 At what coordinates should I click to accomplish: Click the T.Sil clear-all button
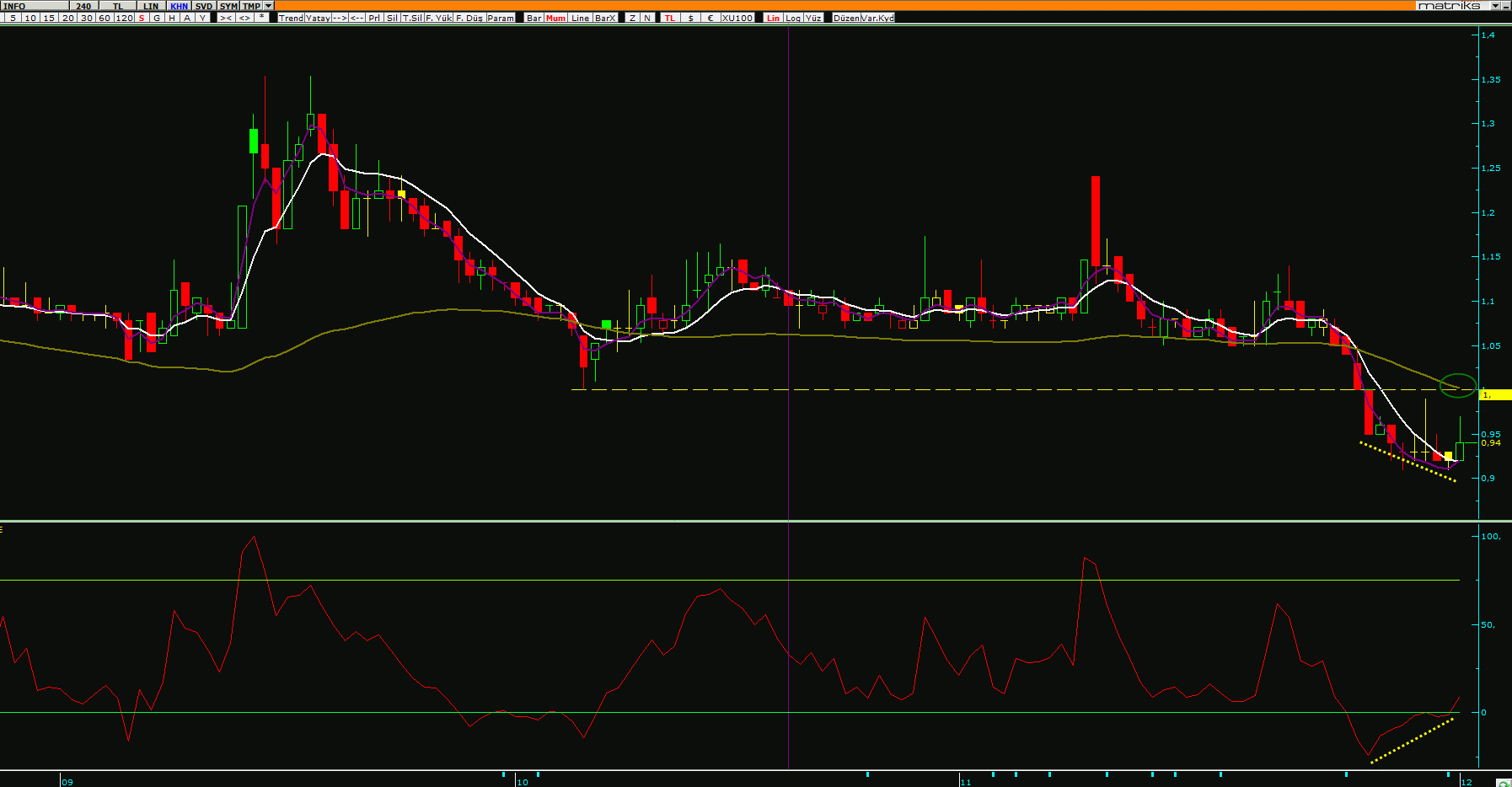pos(412,18)
